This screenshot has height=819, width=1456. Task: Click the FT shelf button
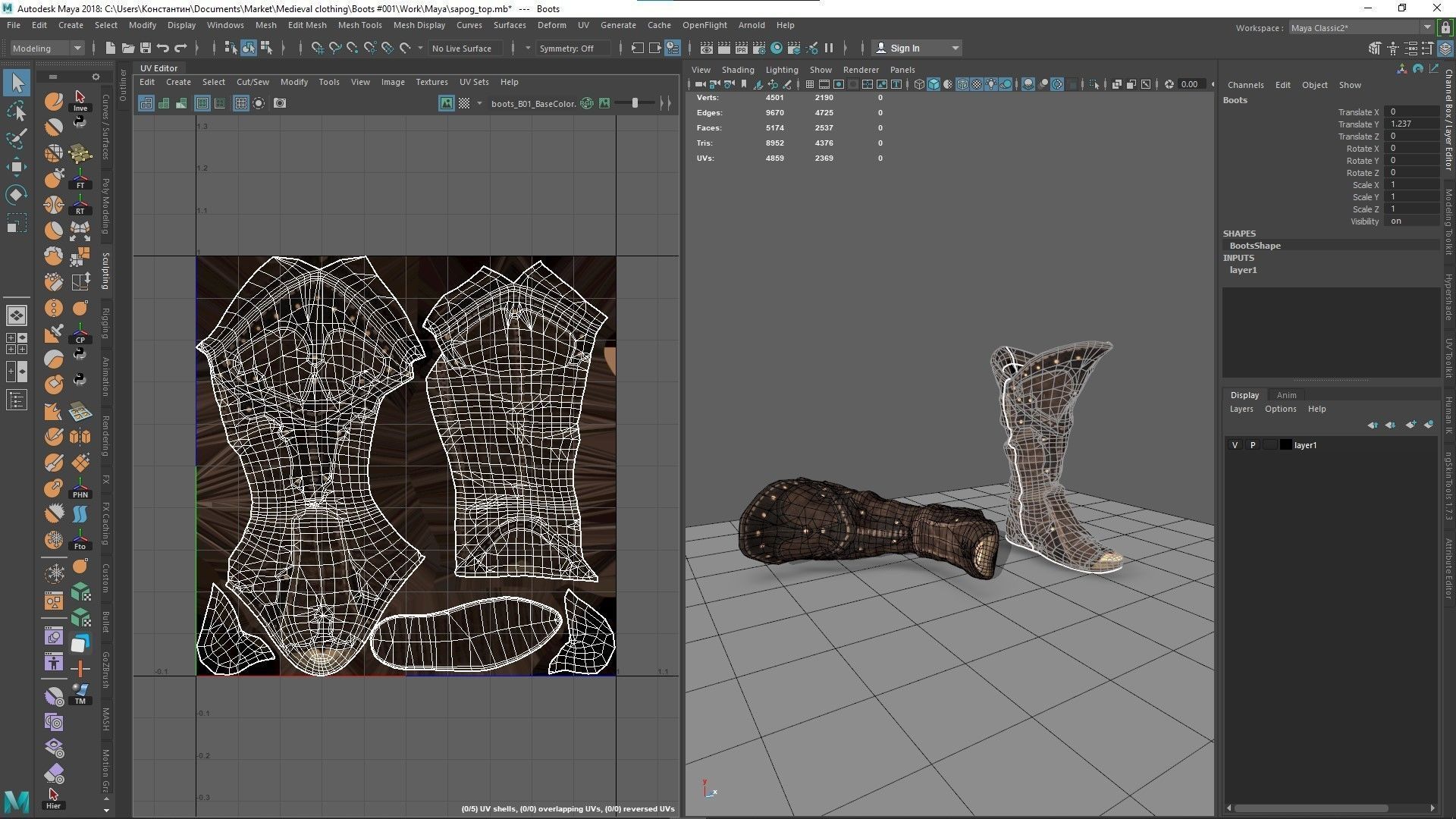[x=80, y=178]
